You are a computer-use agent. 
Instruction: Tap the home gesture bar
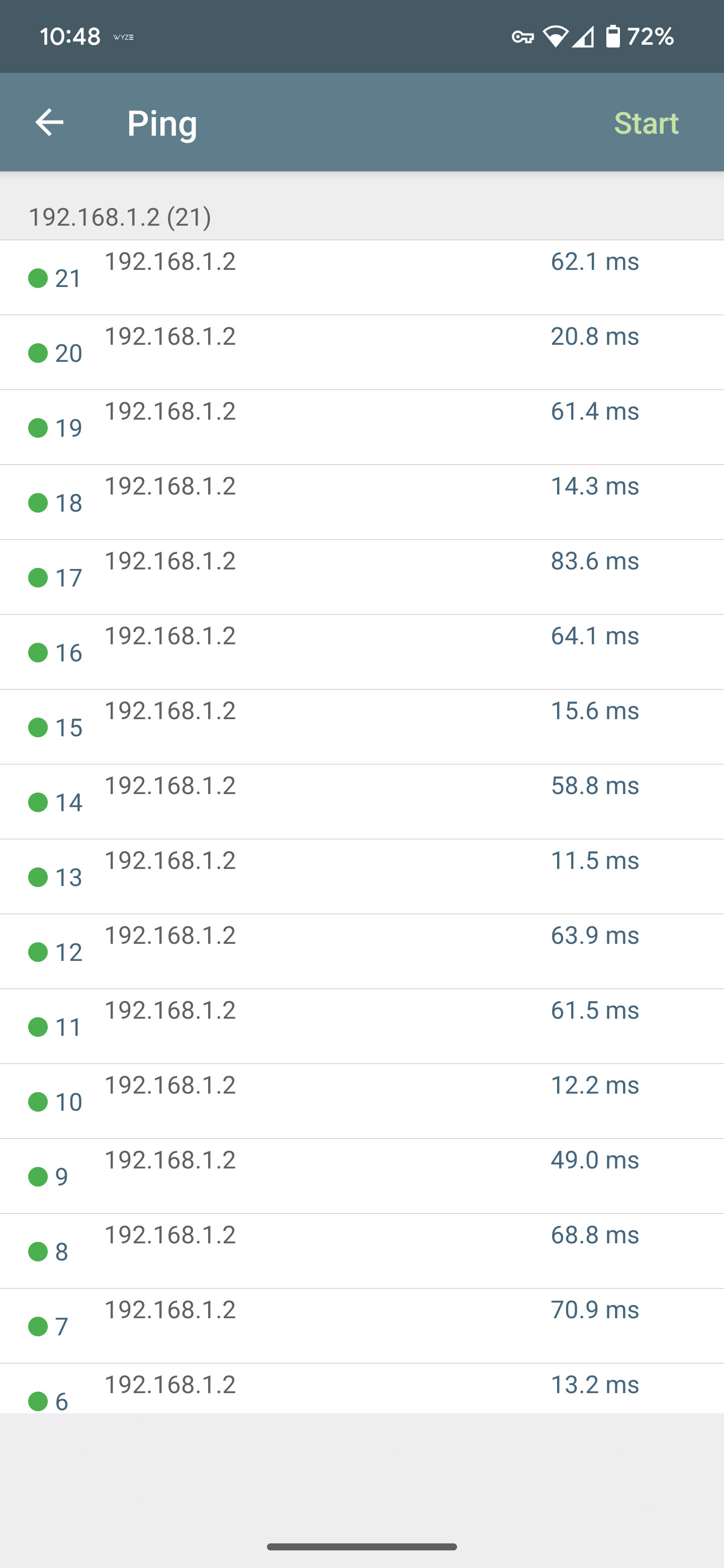(x=361, y=1547)
